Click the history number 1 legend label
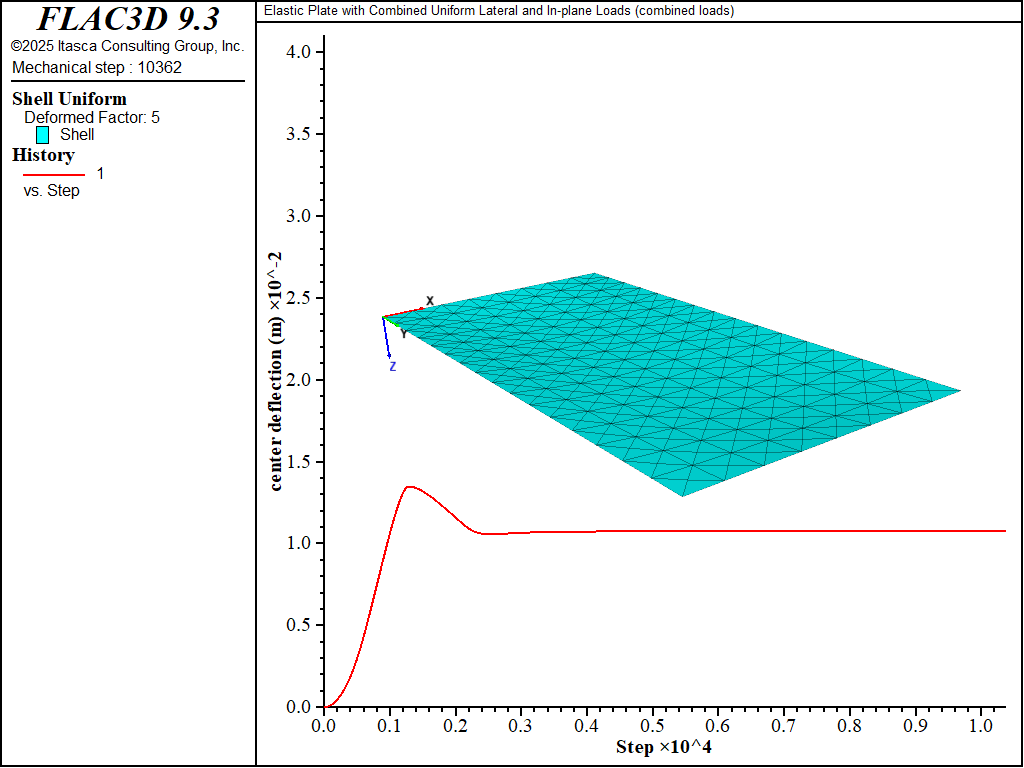 point(100,174)
